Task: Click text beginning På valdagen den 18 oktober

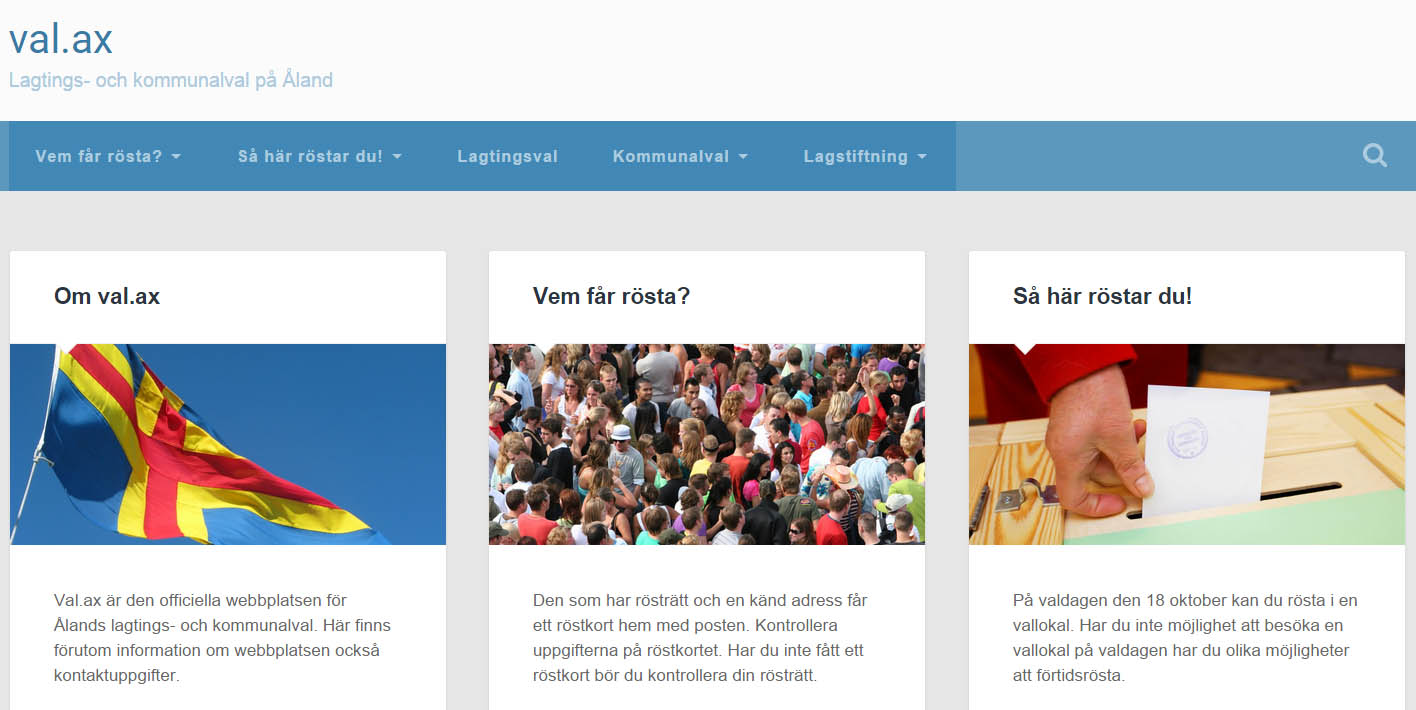Action: click(x=1186, y=638)
